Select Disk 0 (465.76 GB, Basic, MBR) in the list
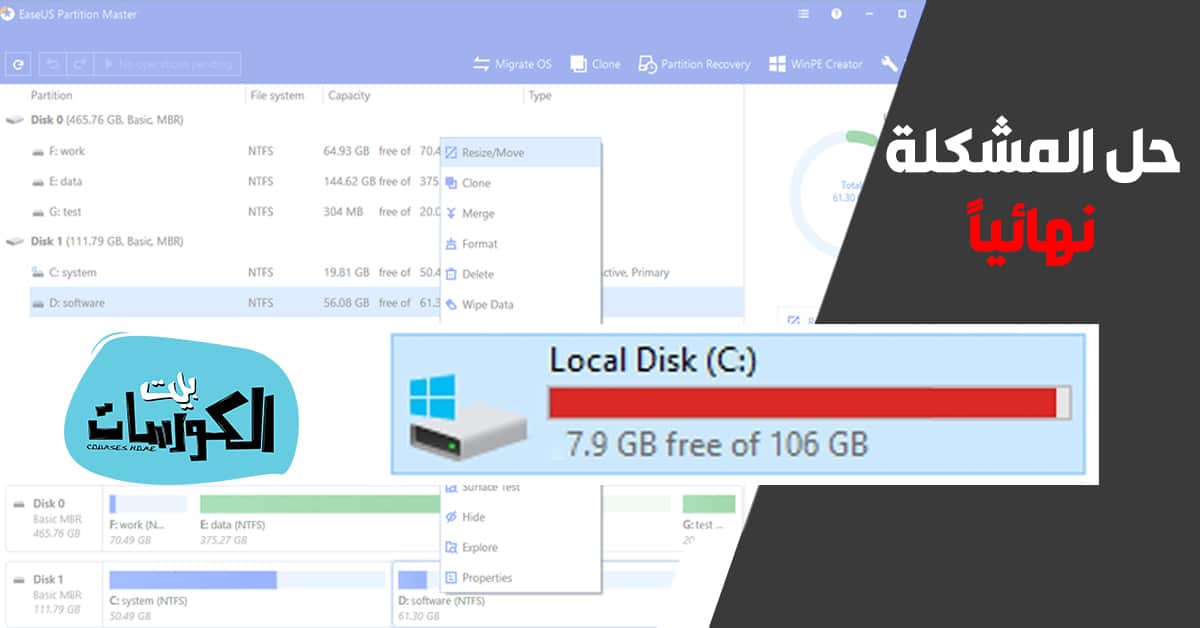 click(x=107, y=120)
